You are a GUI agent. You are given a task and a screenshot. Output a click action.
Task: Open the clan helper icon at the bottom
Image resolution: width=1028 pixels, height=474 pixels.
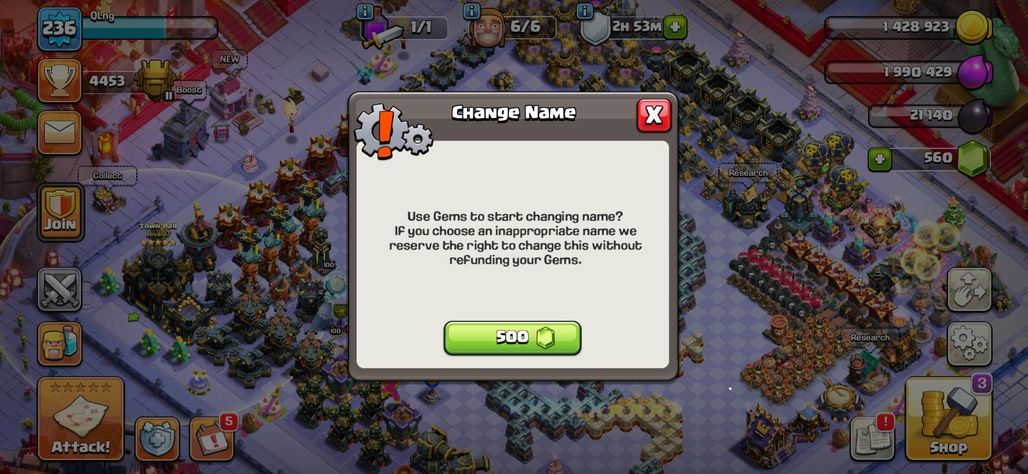pos(157,438)
